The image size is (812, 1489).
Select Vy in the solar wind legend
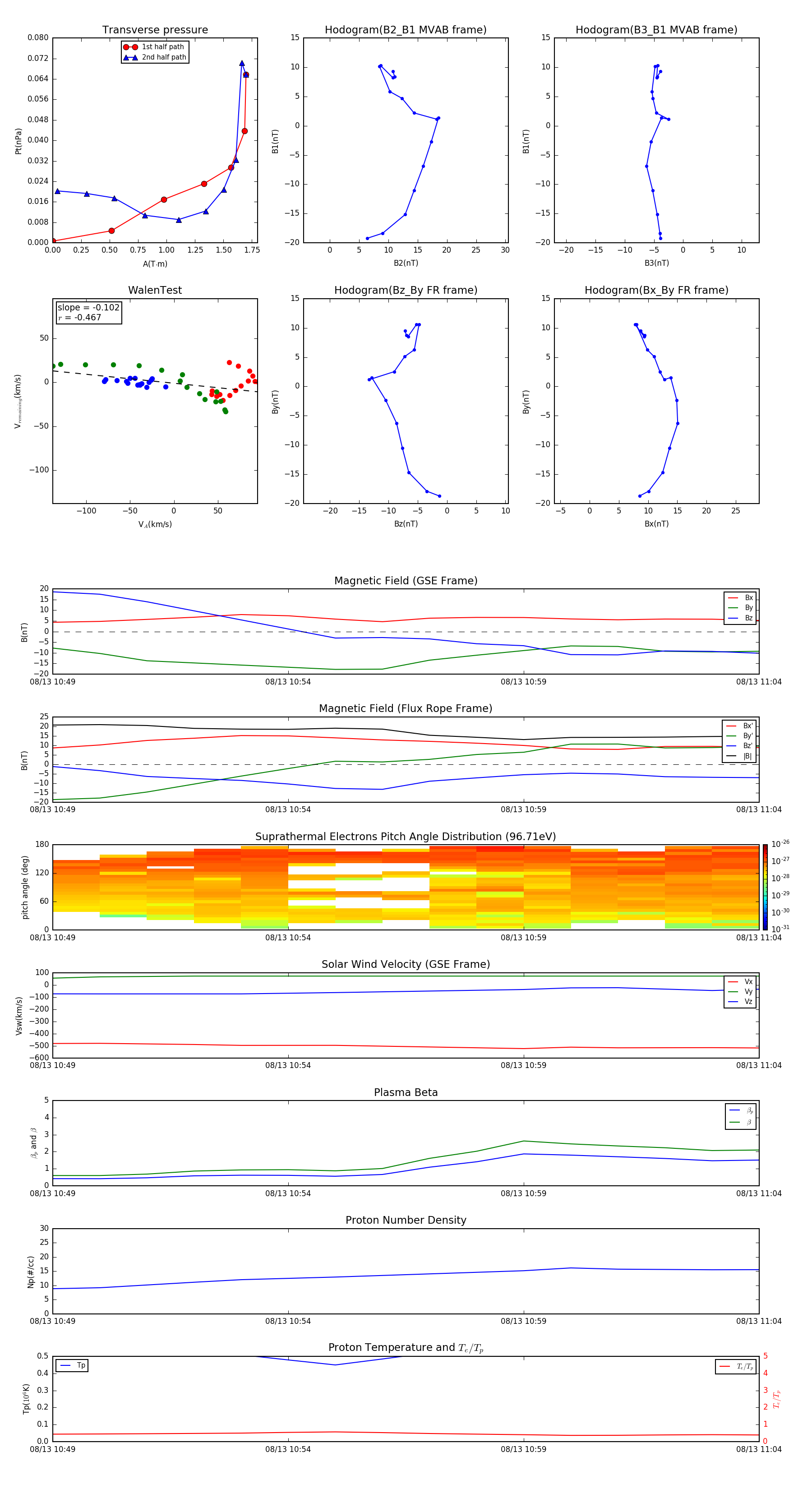(x=740, y=991)
